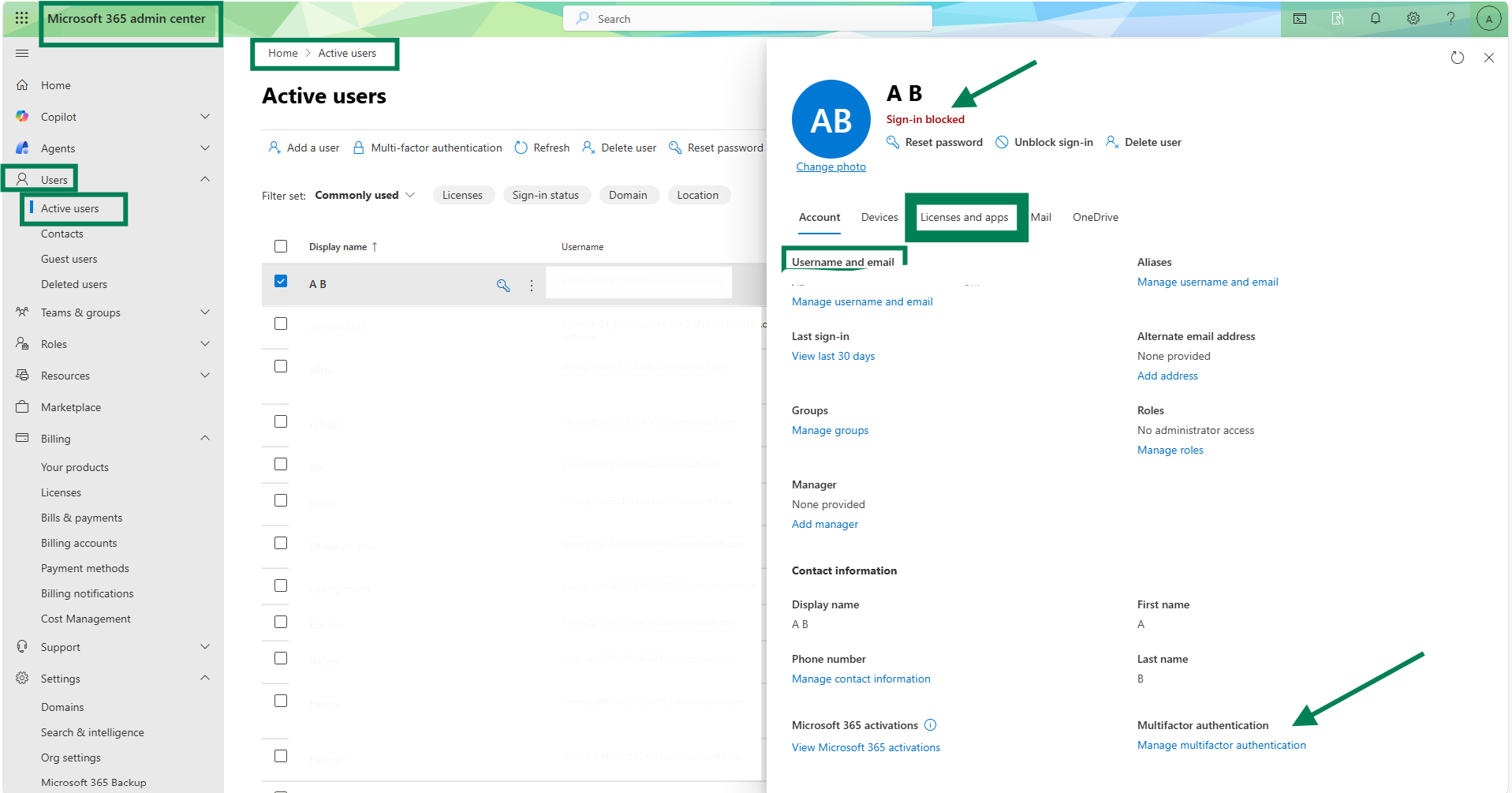Screen dimensions: 1512x793
Task: Click Unblock sign-in for A B
Action: [x=1044, y=142]
